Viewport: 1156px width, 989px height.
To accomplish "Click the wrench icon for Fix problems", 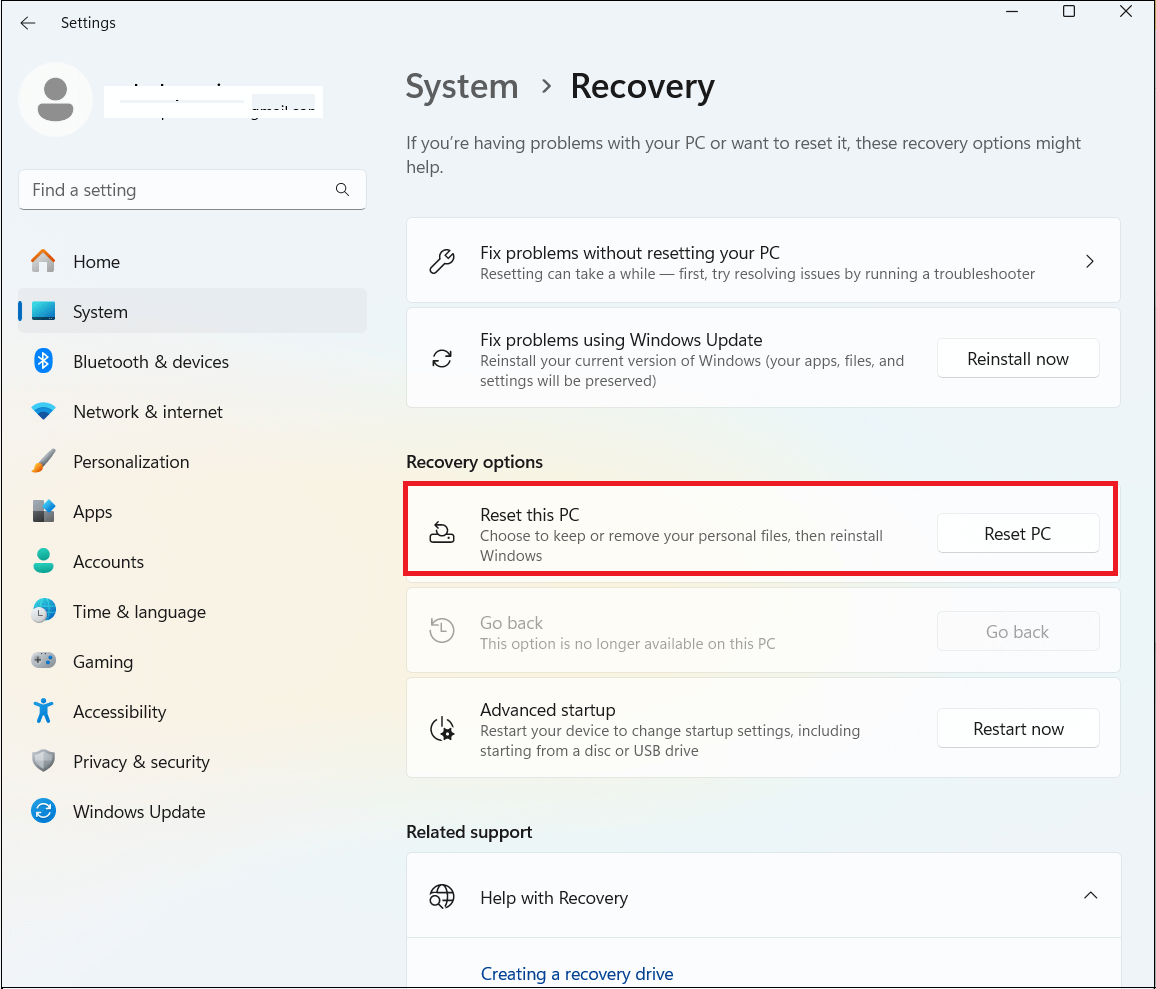I will [x=442, y=261].
